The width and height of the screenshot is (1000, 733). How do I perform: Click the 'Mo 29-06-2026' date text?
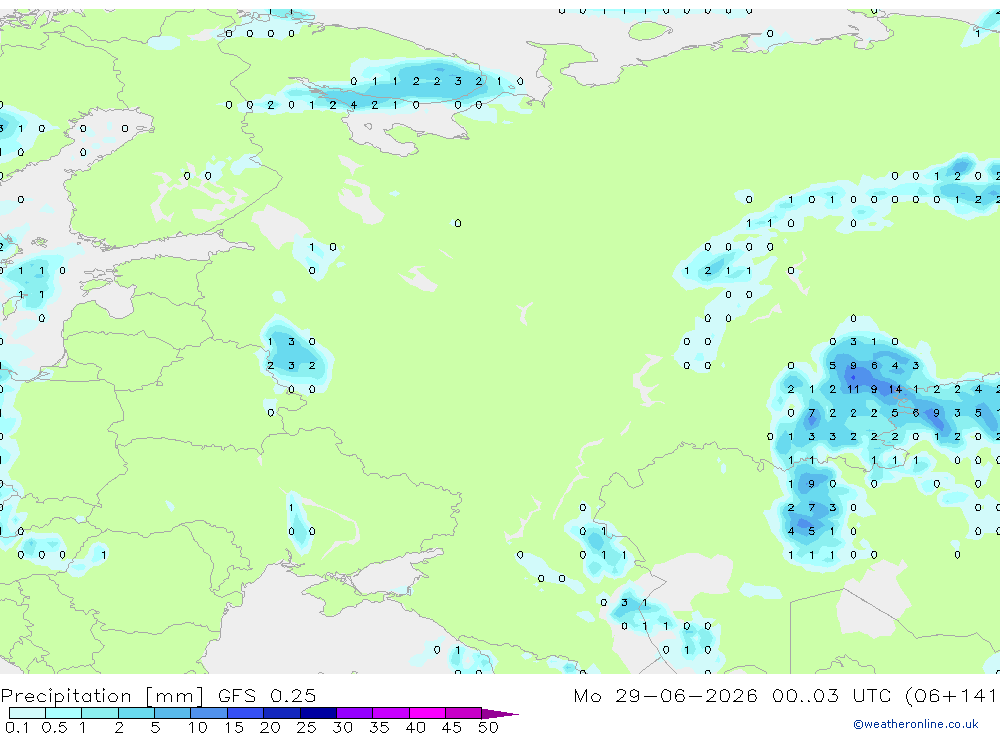665,695
